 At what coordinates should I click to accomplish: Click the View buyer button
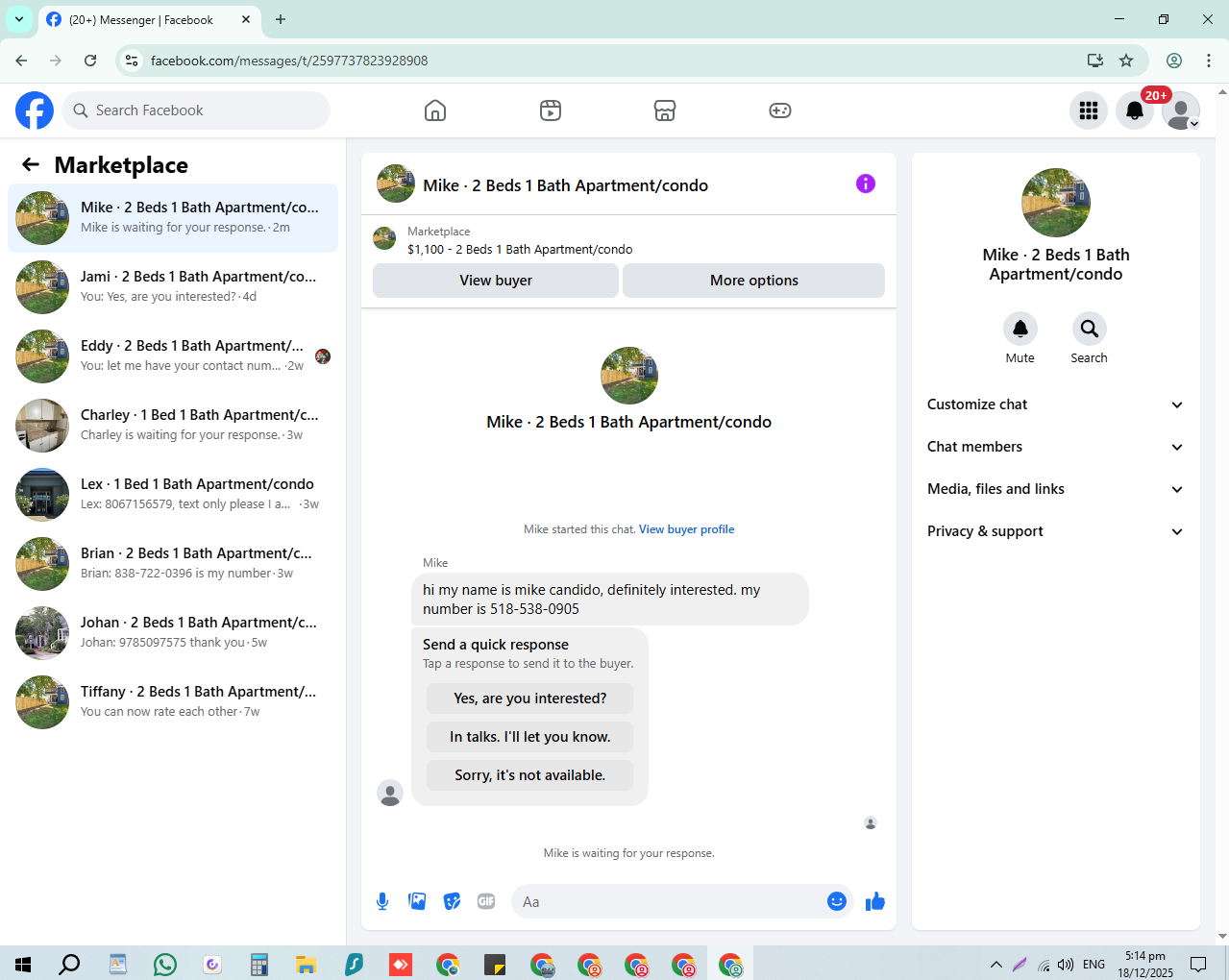click(x=496, y=281)
